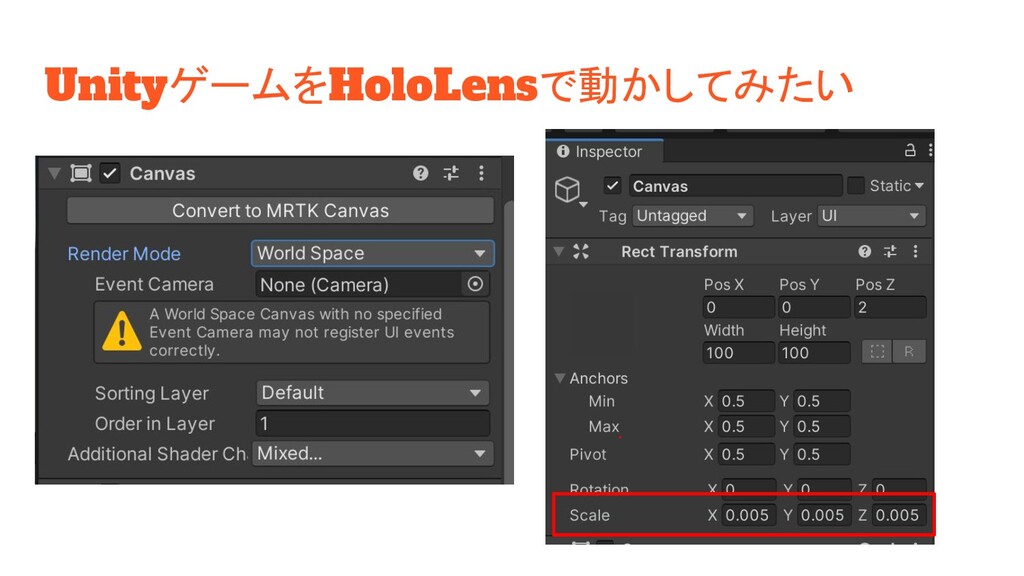Toggle Rect Transform raw edit mode R button
Screen dimensions: 1024x576
pos(909,352)
